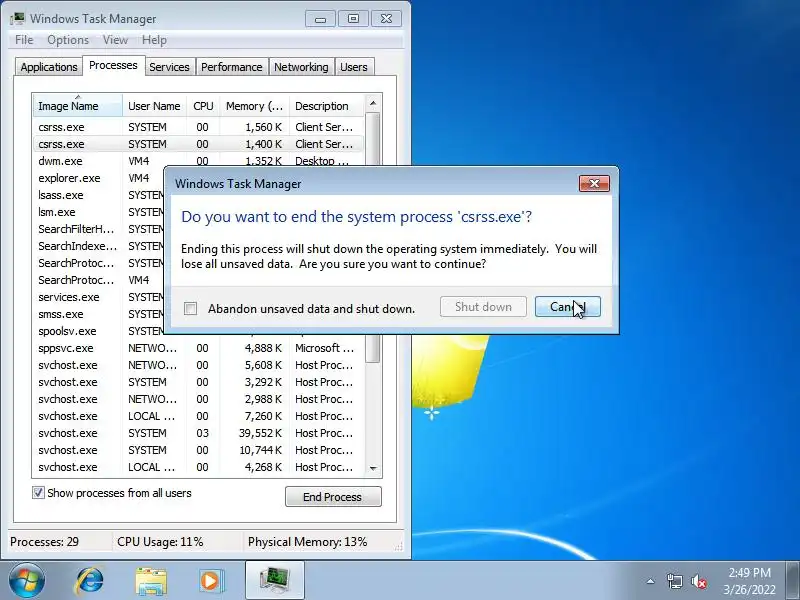Check Abandon unsaved data and shut down
This screenshot has height=600, width=800.
190,309
